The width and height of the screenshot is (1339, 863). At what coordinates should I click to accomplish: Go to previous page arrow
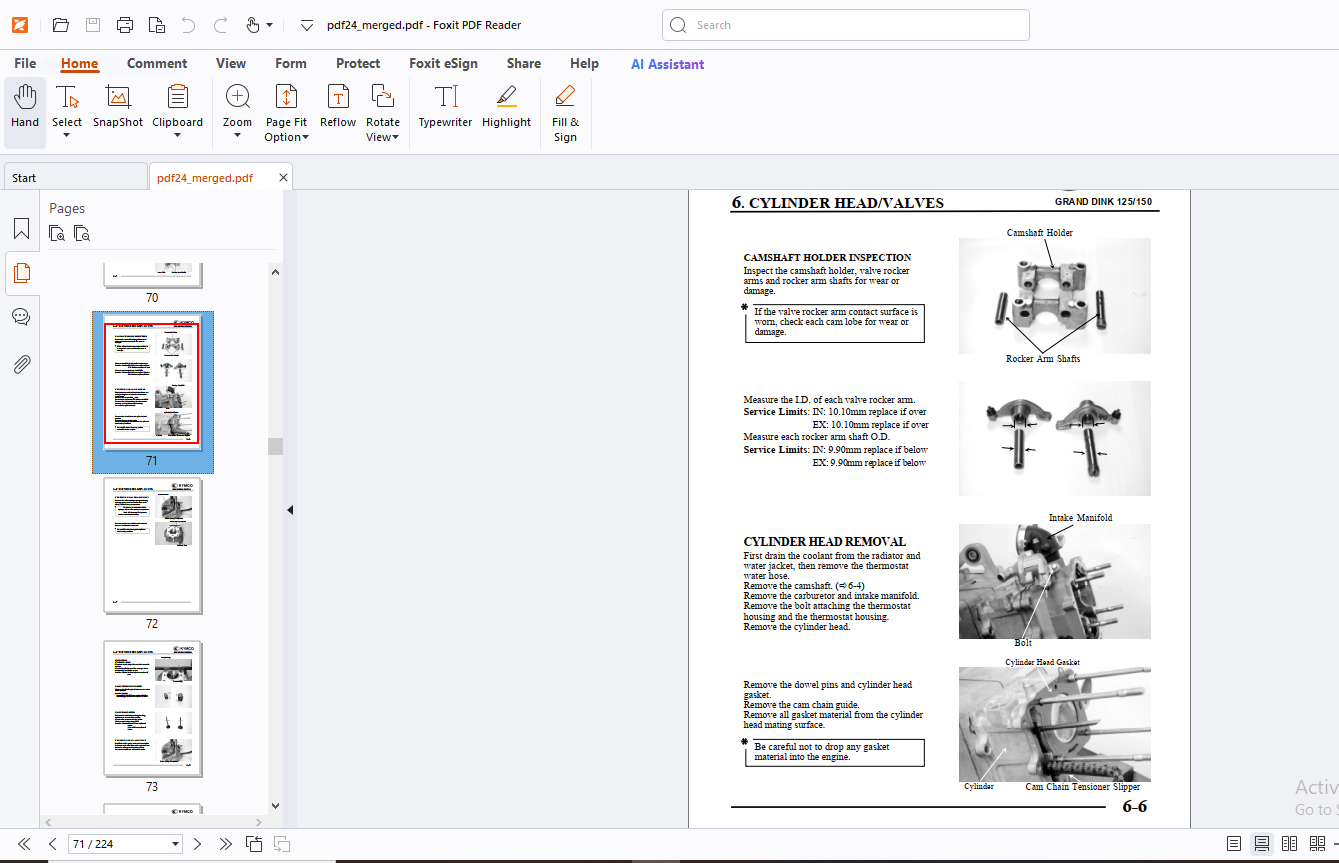point(53,844)
